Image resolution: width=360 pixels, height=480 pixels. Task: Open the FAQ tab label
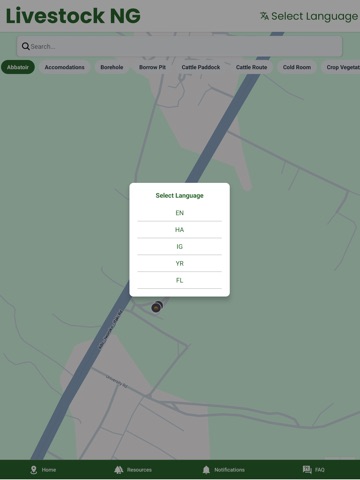320,470
